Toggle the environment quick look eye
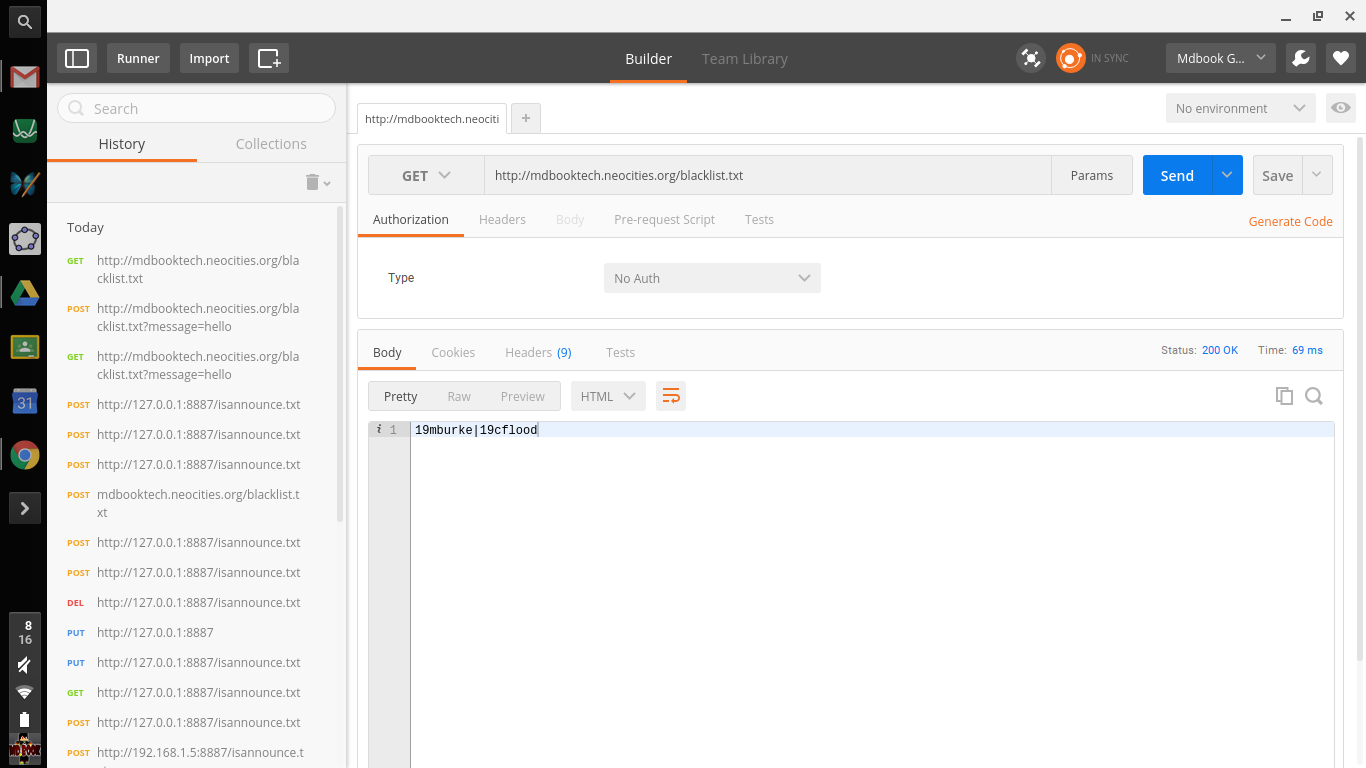1366x768 pixels. click(1341, 108)
